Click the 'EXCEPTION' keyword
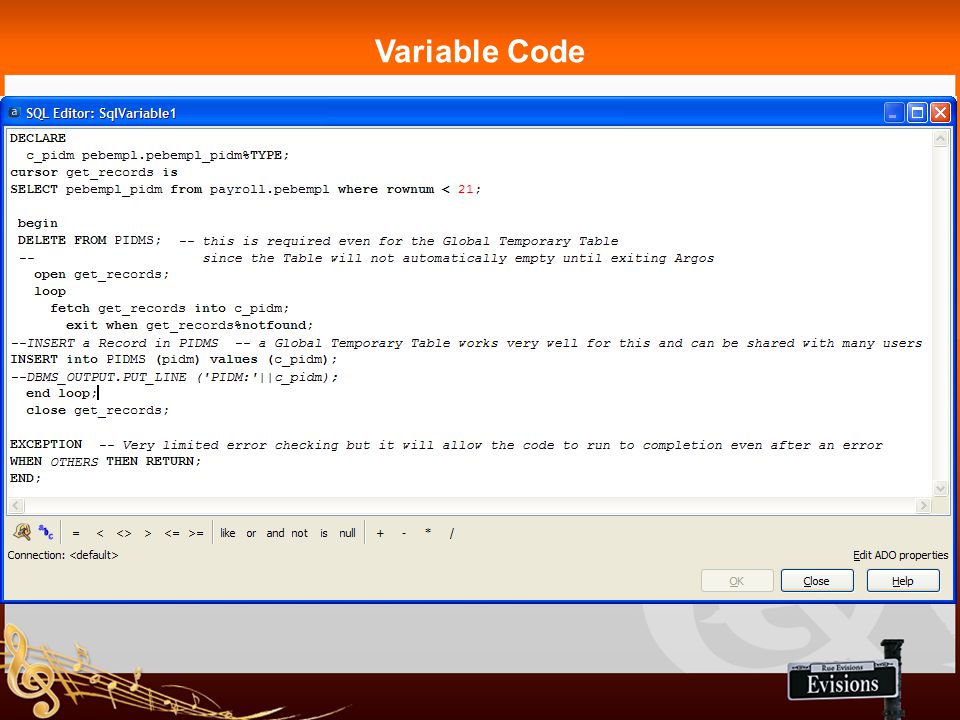The width and height of the screenshot is (960, 720). pyautogui.click(x=46, y=444)
